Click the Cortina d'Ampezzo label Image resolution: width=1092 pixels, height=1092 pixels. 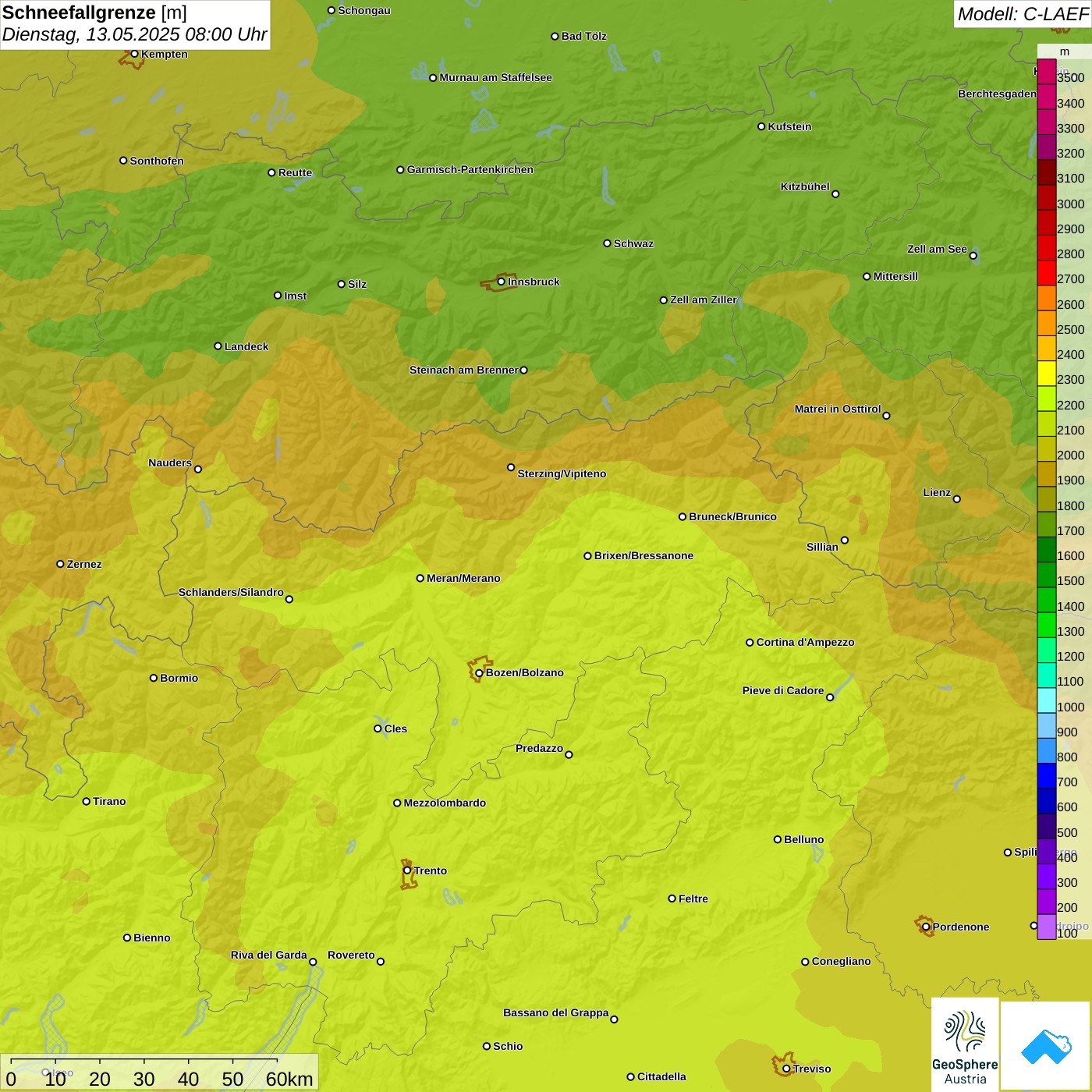coord(805,642)
